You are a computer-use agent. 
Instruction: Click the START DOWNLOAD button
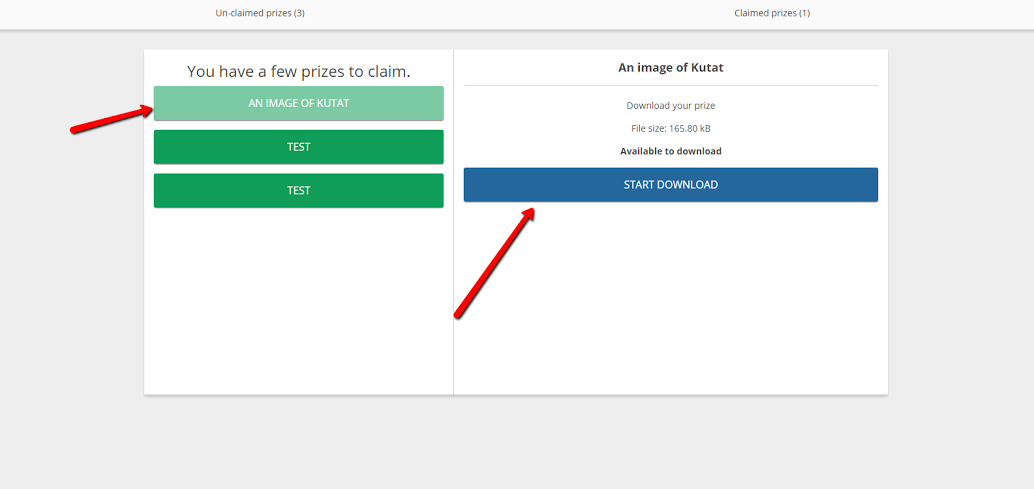[671, 185]
